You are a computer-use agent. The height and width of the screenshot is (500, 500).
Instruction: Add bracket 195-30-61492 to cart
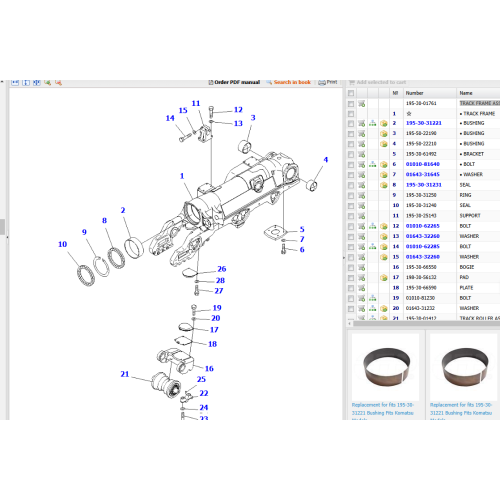point(362,155)
